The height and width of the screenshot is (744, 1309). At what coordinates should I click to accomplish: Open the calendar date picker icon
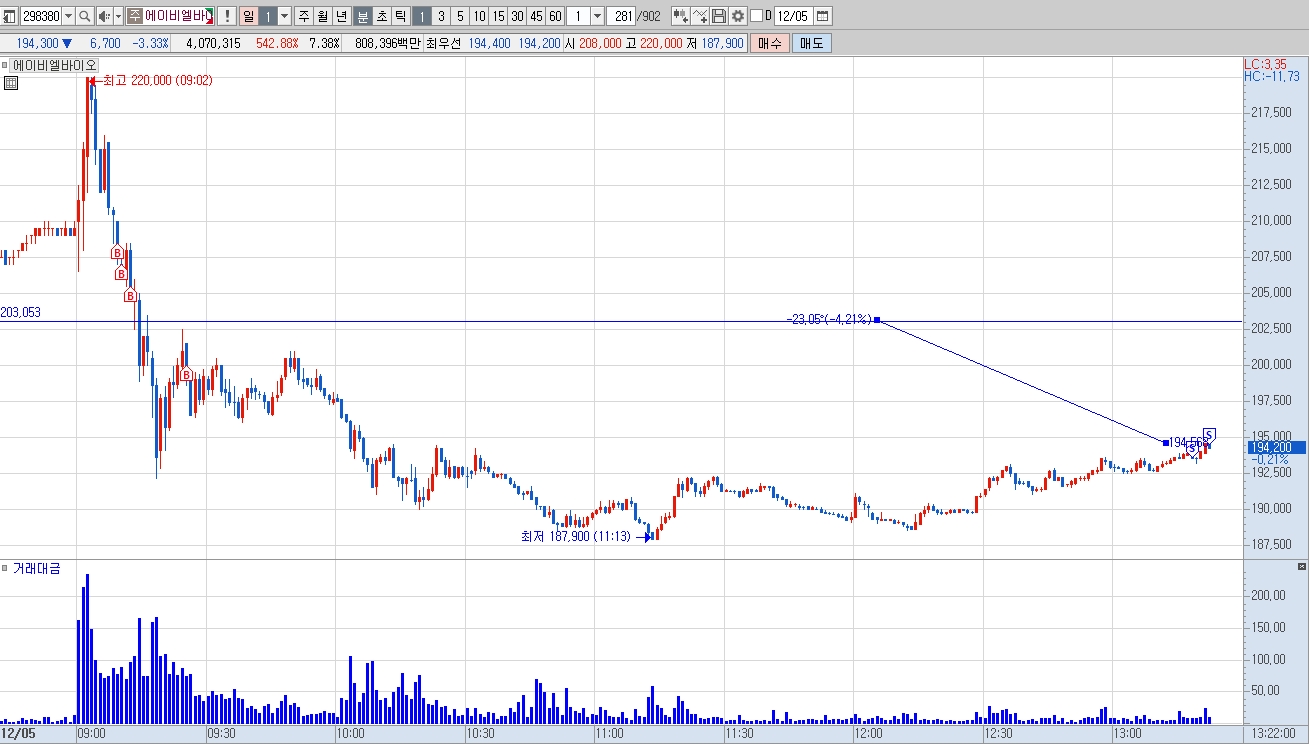[x=822, y=16]
